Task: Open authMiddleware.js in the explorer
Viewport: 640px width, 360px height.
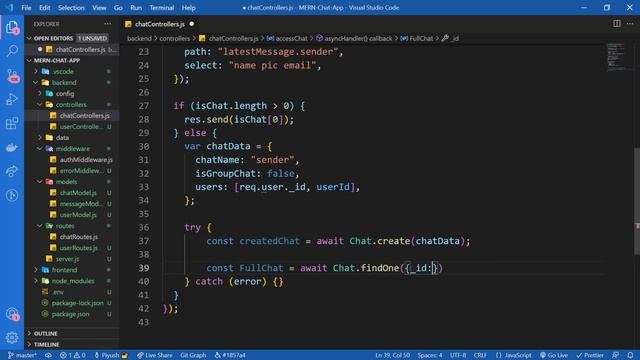Action: tap(71, 160)
